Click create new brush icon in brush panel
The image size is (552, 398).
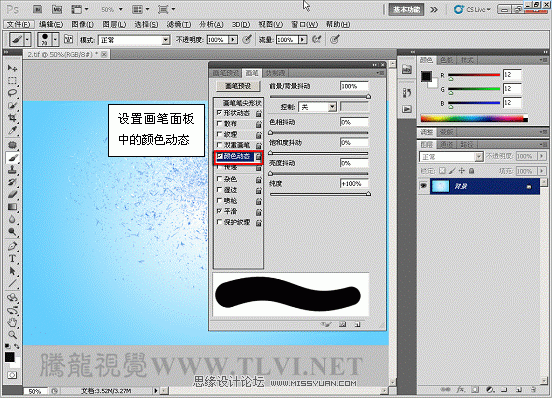357,324
